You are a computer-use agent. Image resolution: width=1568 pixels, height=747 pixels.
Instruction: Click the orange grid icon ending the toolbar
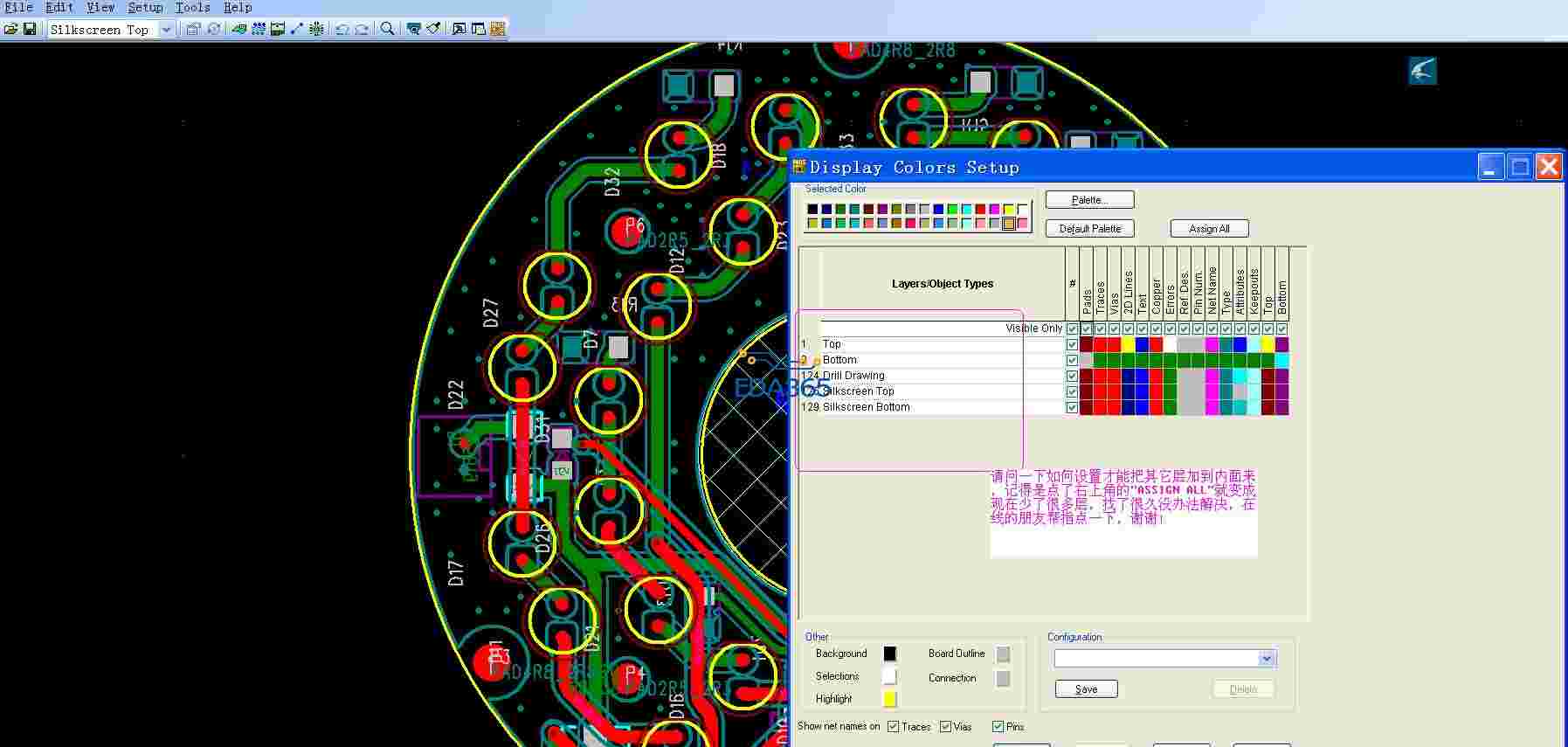(x=498, y=29)
